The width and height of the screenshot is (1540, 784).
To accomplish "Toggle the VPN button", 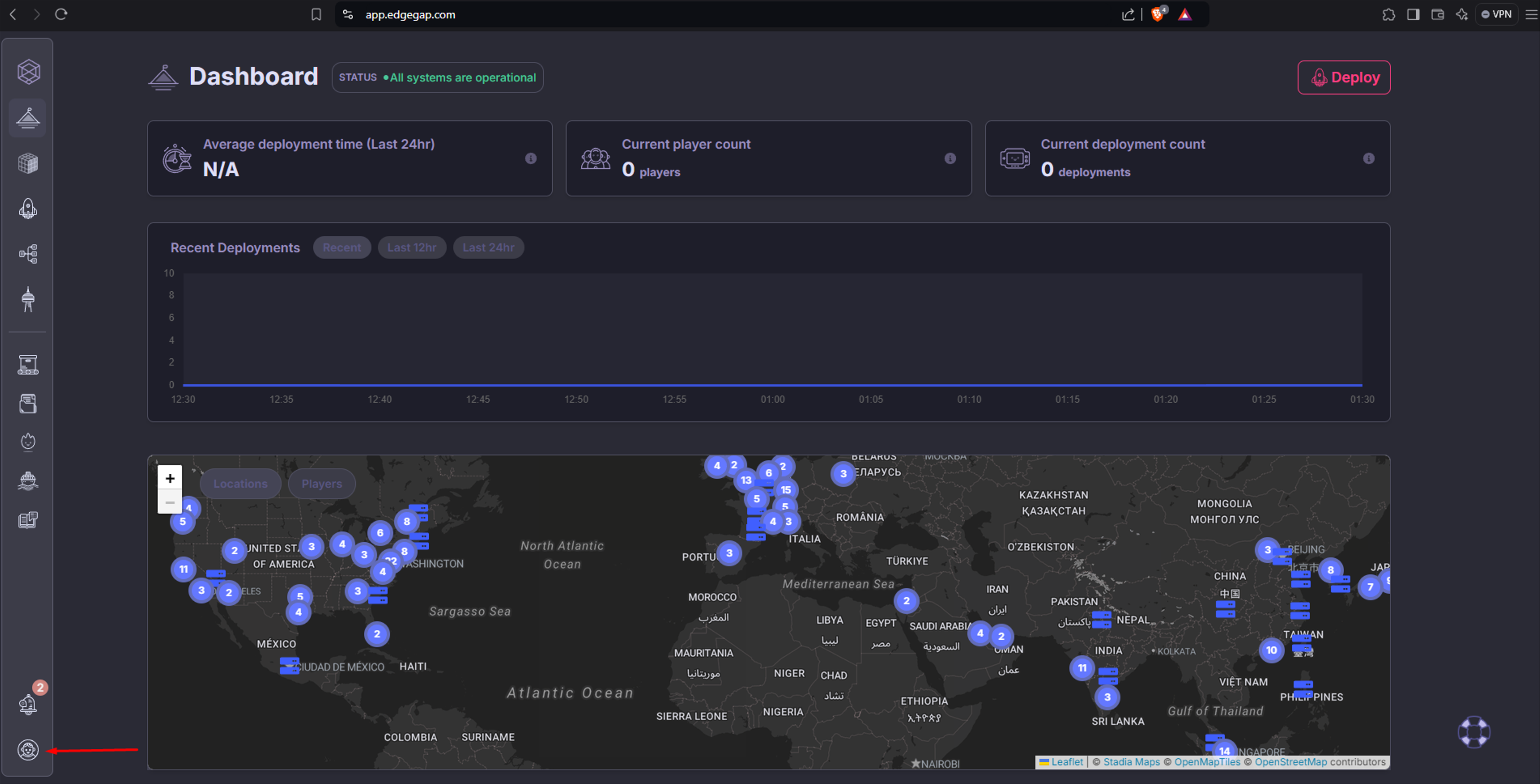I will [x=1496, y=14].
